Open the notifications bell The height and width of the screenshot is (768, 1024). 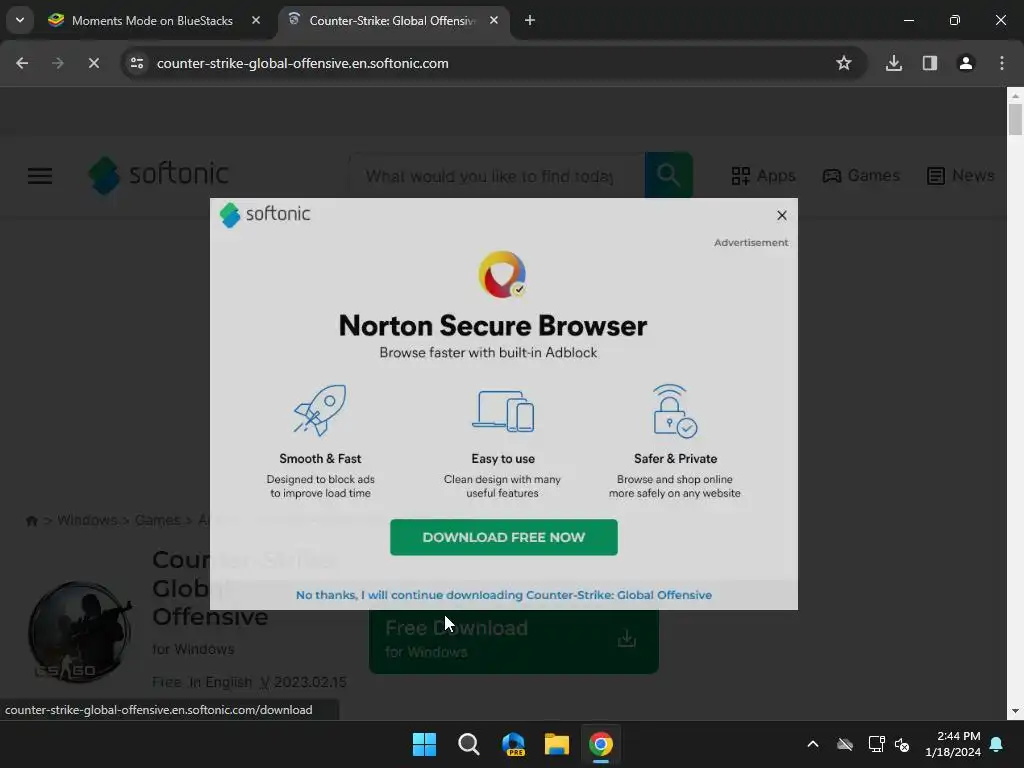pos(996,744)
